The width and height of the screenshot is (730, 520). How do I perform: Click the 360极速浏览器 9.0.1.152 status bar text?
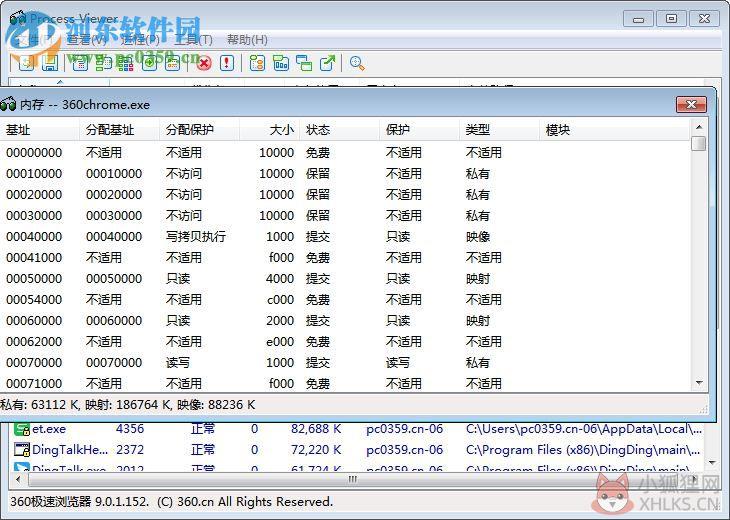point(171,502)
